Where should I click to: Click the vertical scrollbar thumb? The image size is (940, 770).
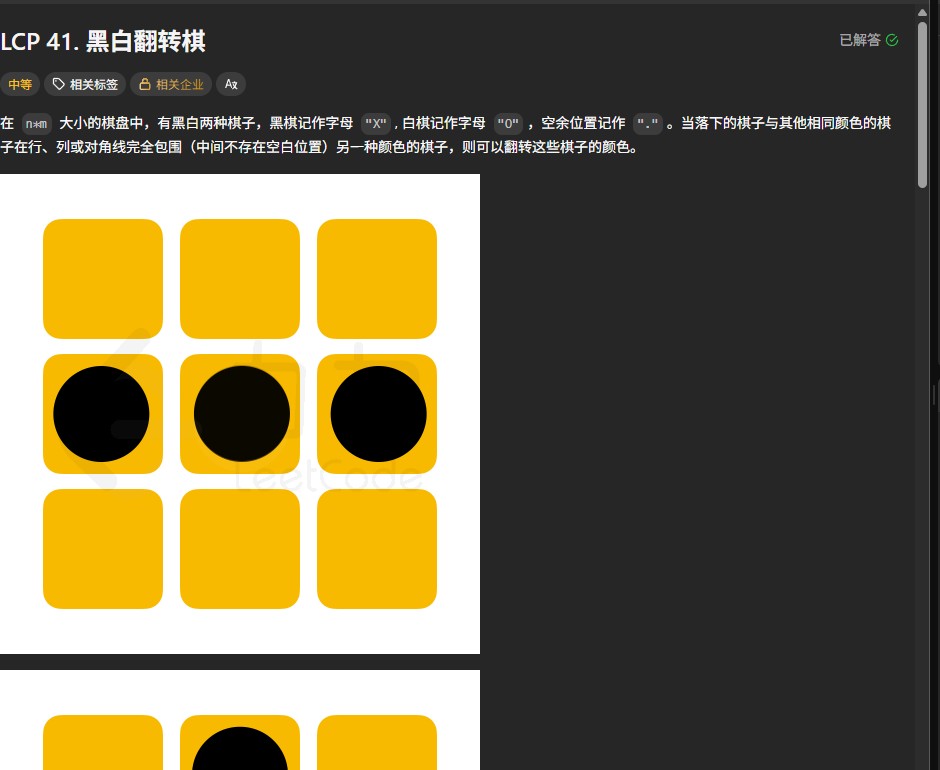(922, 106)
